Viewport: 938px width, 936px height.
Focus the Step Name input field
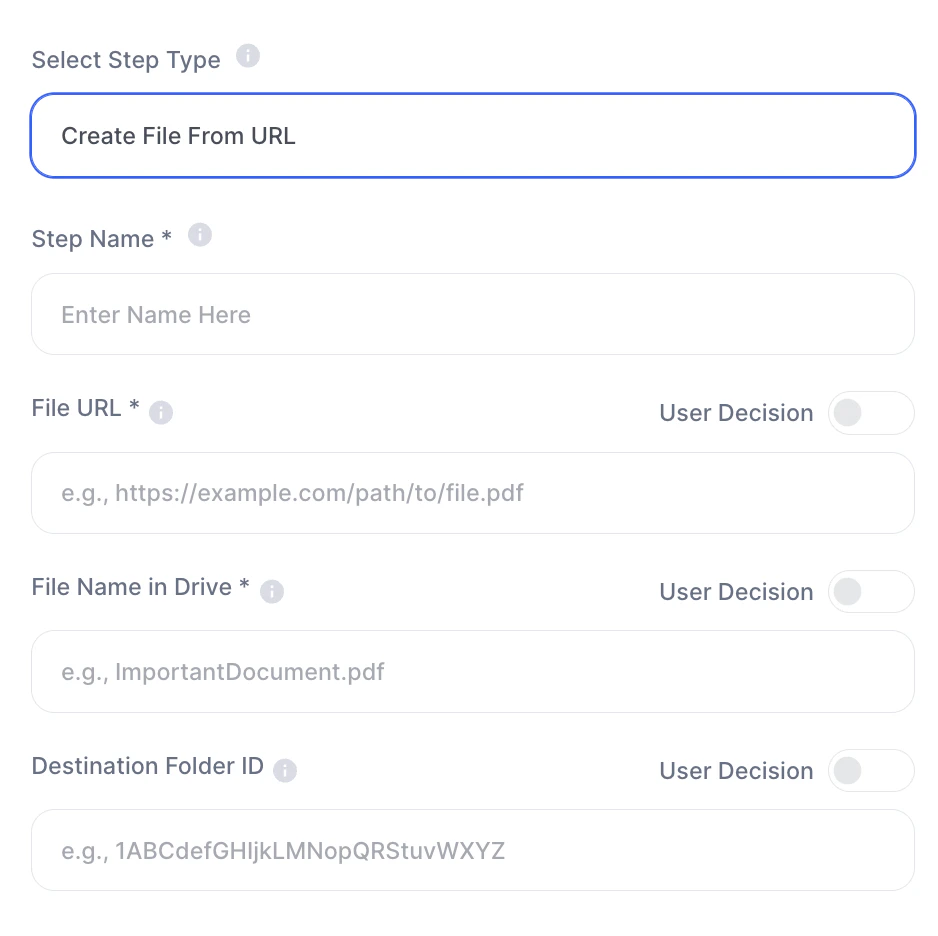coord(473,315)
